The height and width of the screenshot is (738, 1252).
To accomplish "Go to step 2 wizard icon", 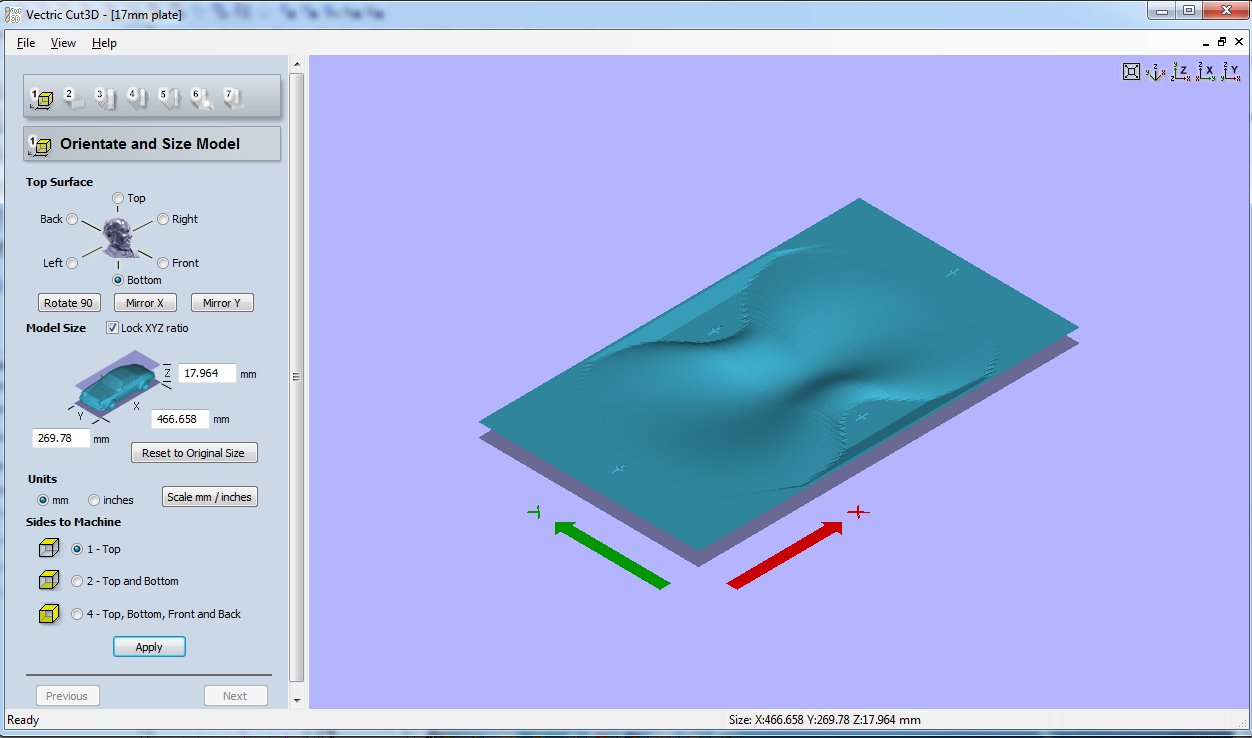I will tap(73, 98).
